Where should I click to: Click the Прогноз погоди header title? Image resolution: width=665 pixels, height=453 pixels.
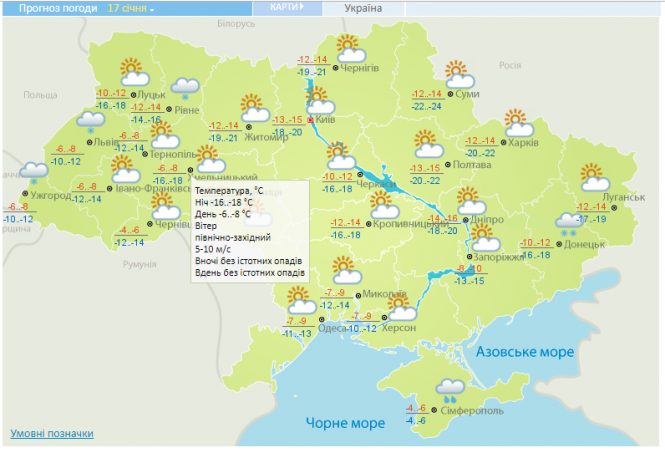(x=51, y=8)
